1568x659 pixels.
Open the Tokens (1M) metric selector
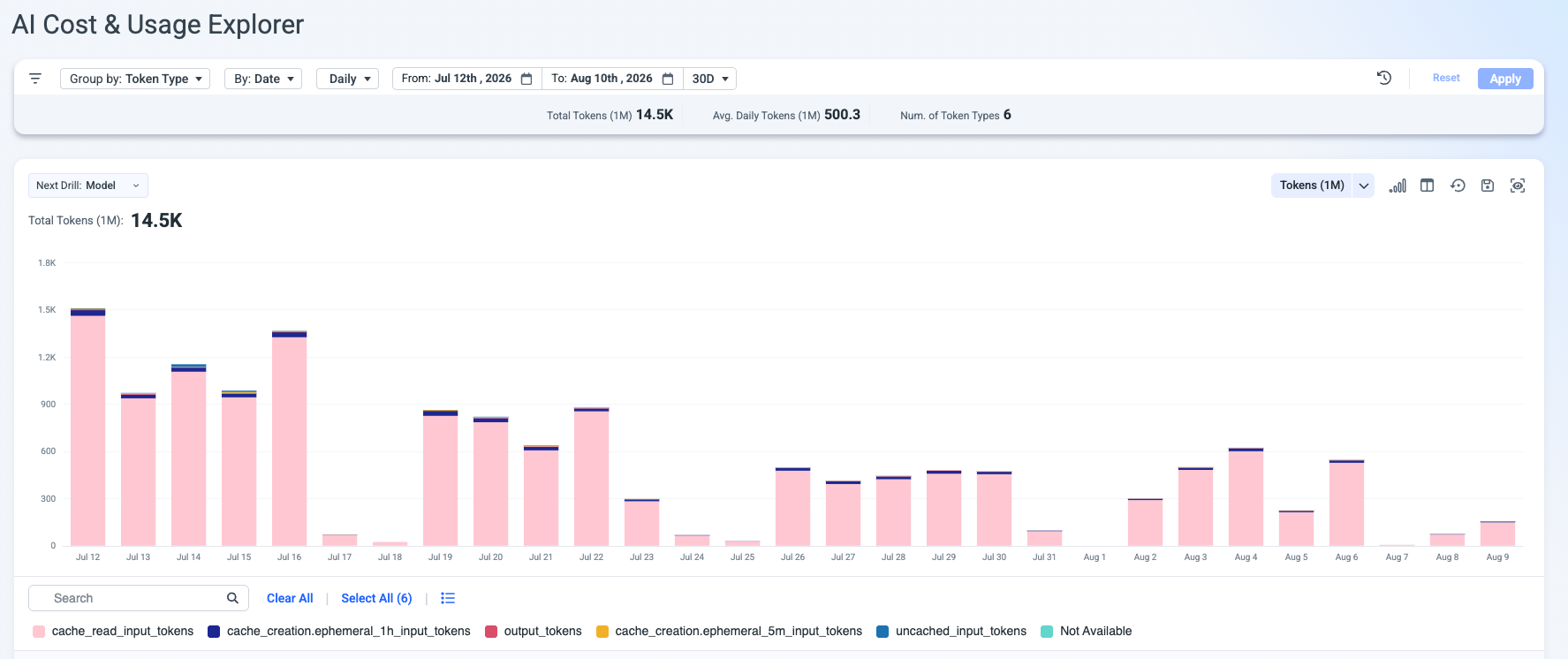coord(1322,186)
